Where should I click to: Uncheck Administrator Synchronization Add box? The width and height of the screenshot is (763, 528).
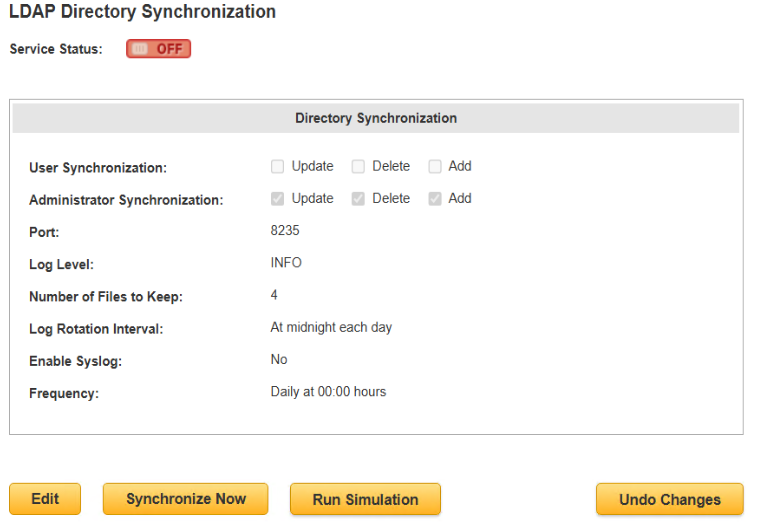[x=435, y=199]
